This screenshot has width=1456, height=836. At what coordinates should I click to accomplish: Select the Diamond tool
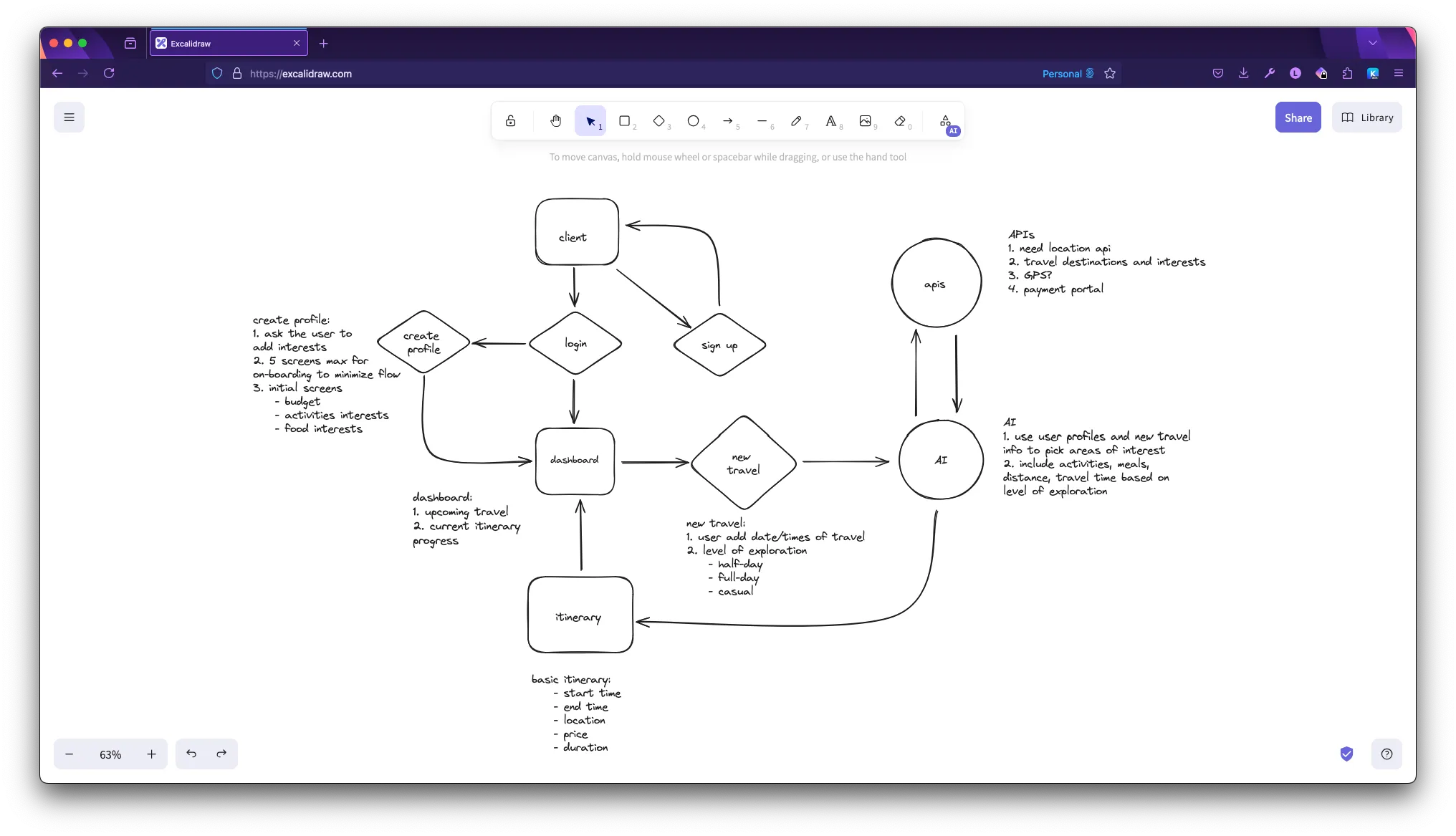pos(660,120)
